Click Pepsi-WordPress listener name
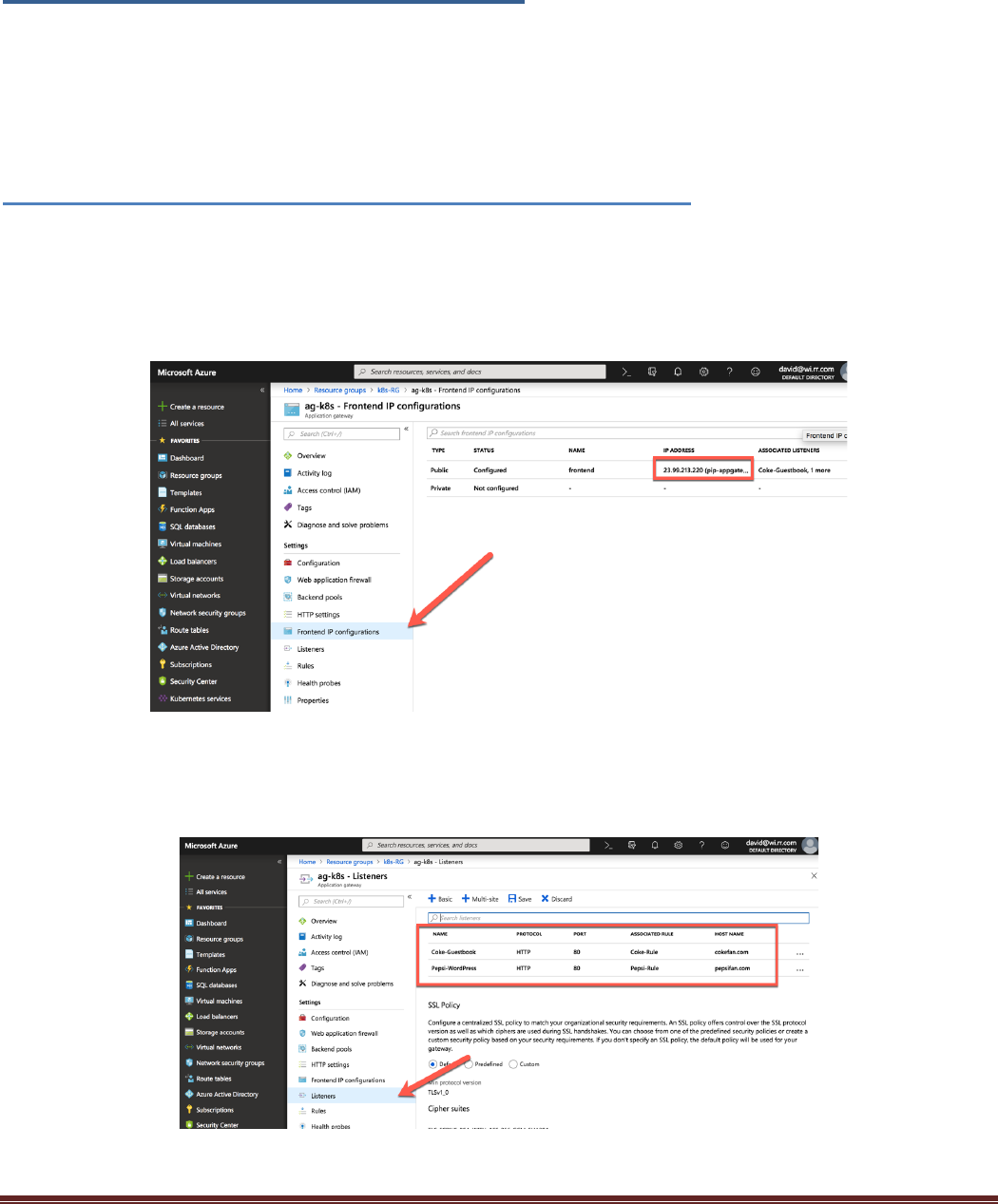This screenshot has height=1204, width=998. pyautogui.click(x=453, y=968)
